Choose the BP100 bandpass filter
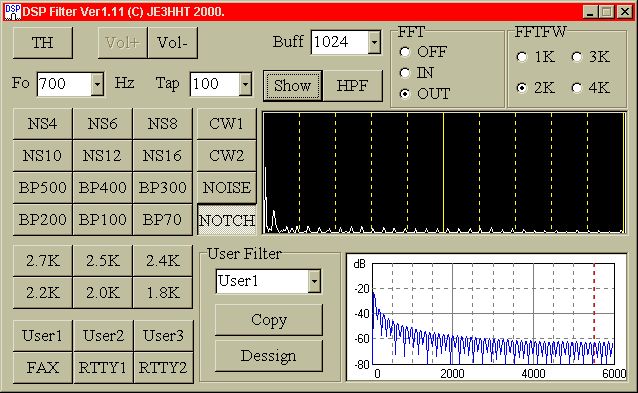 [103, 220]
